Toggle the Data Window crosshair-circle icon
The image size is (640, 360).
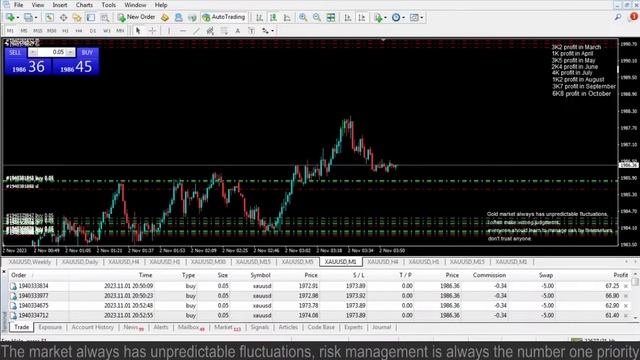pyautogui.click(x=63, y=18)
